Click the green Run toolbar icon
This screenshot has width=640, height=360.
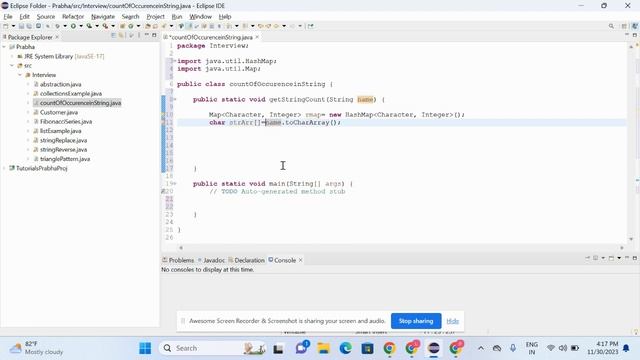click(73, 26)
